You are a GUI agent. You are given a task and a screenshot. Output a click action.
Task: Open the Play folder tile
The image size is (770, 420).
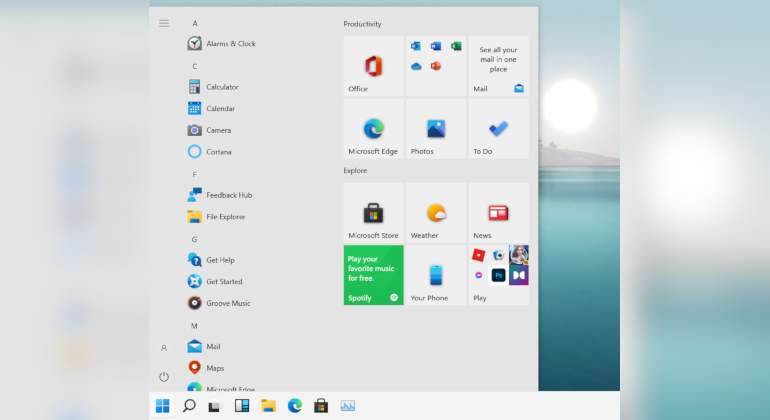498,275
